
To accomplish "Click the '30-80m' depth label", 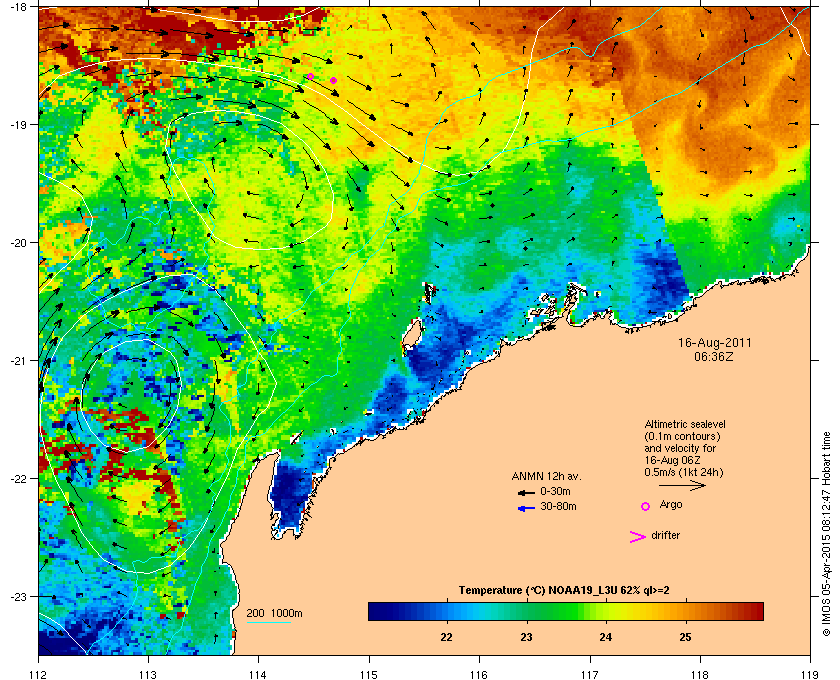I will coord(558,506).
